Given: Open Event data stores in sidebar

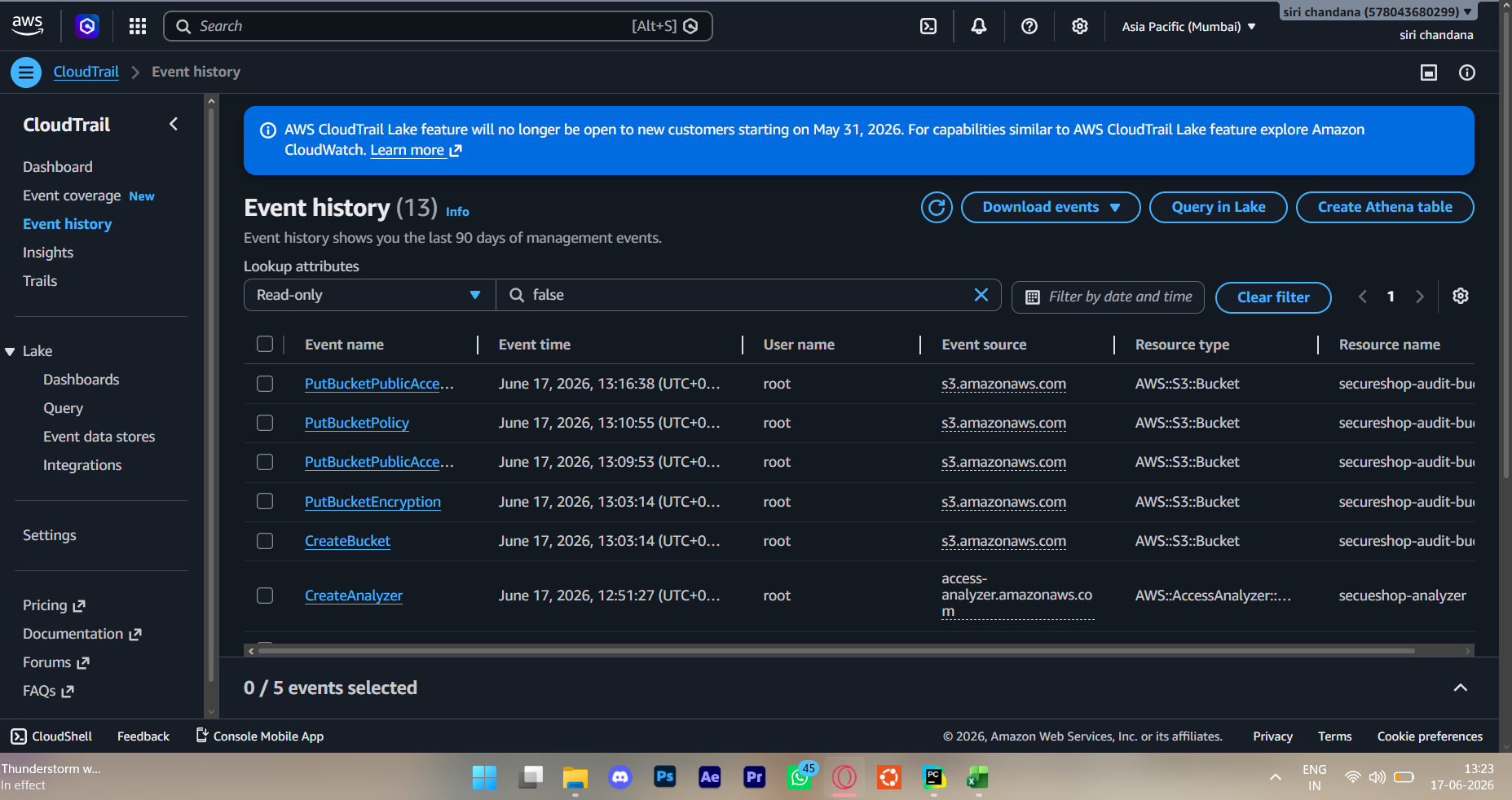Looking at the screenshot, I should 99,437.
